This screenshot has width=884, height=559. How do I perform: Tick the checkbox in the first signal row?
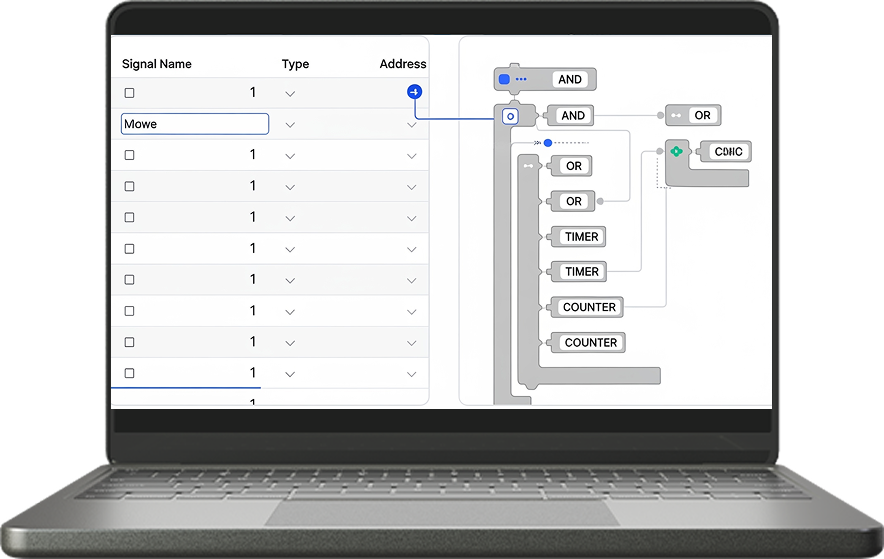pyautogui.click(x=129, y=93)
